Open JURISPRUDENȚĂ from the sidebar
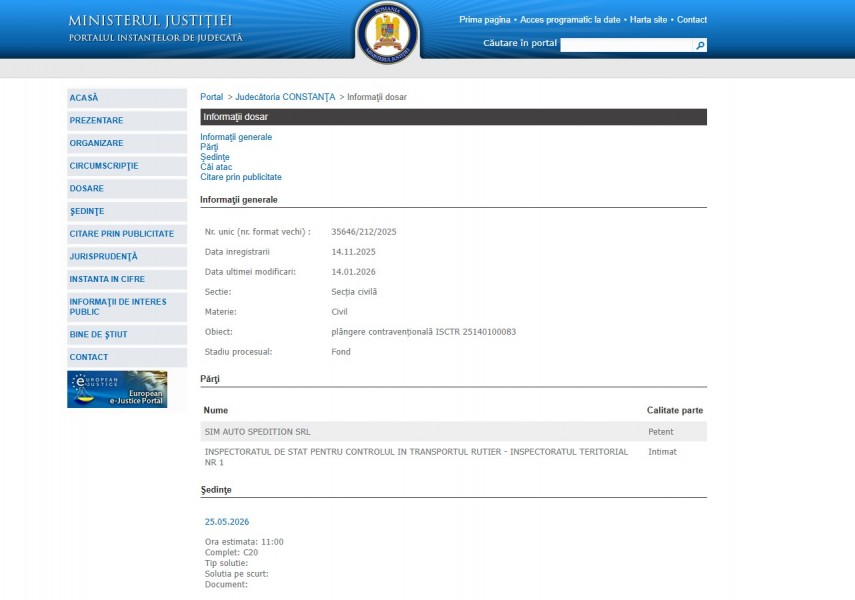The image size is (855, 600). tap(104, 257)
